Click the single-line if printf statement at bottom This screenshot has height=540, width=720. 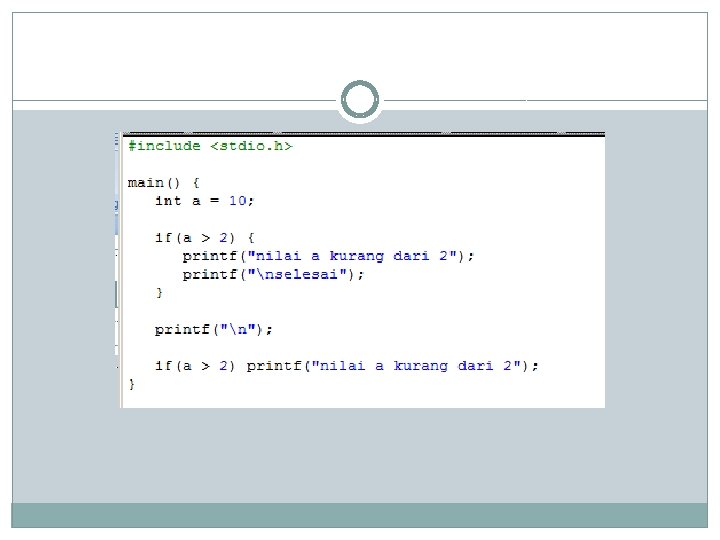click(x=347, y=366)
